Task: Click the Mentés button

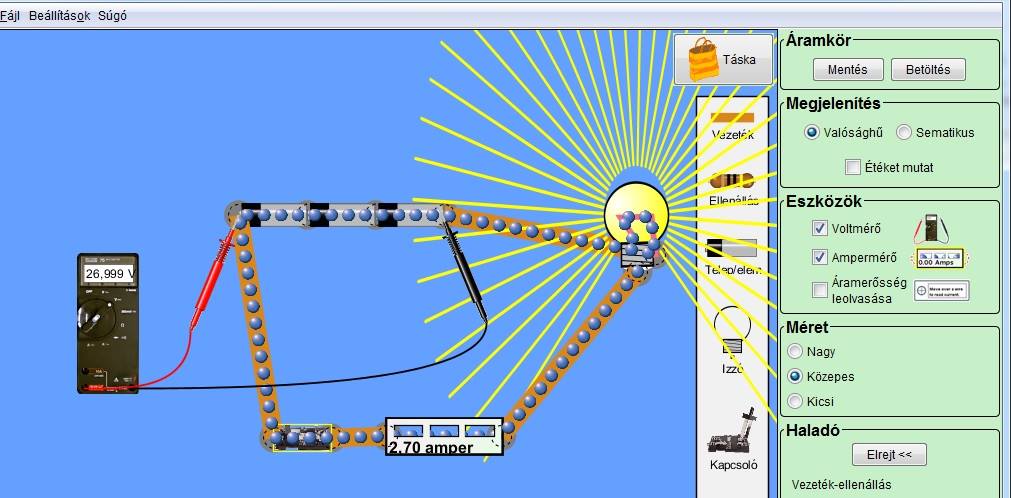Action: click(x=847, y=70)
